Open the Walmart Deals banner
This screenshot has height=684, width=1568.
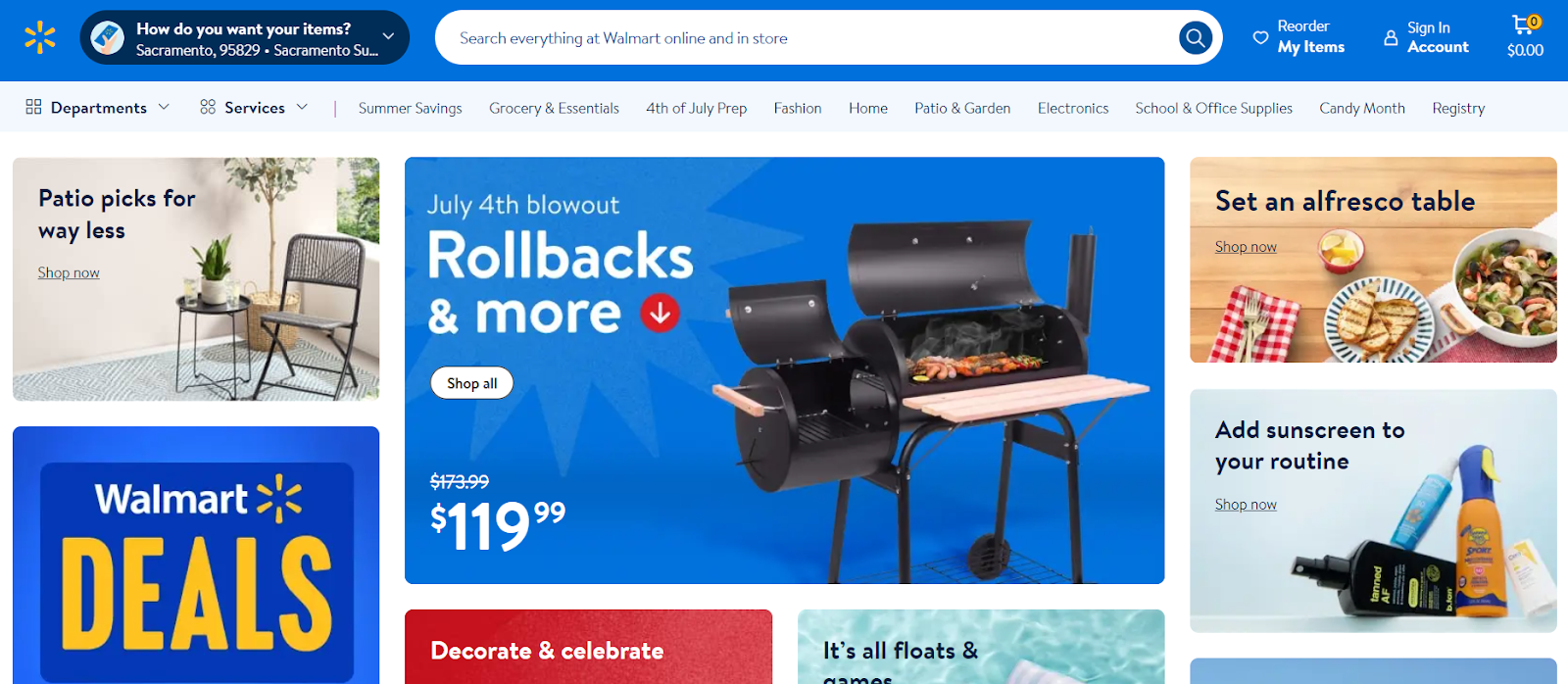[x=196, y=555]
